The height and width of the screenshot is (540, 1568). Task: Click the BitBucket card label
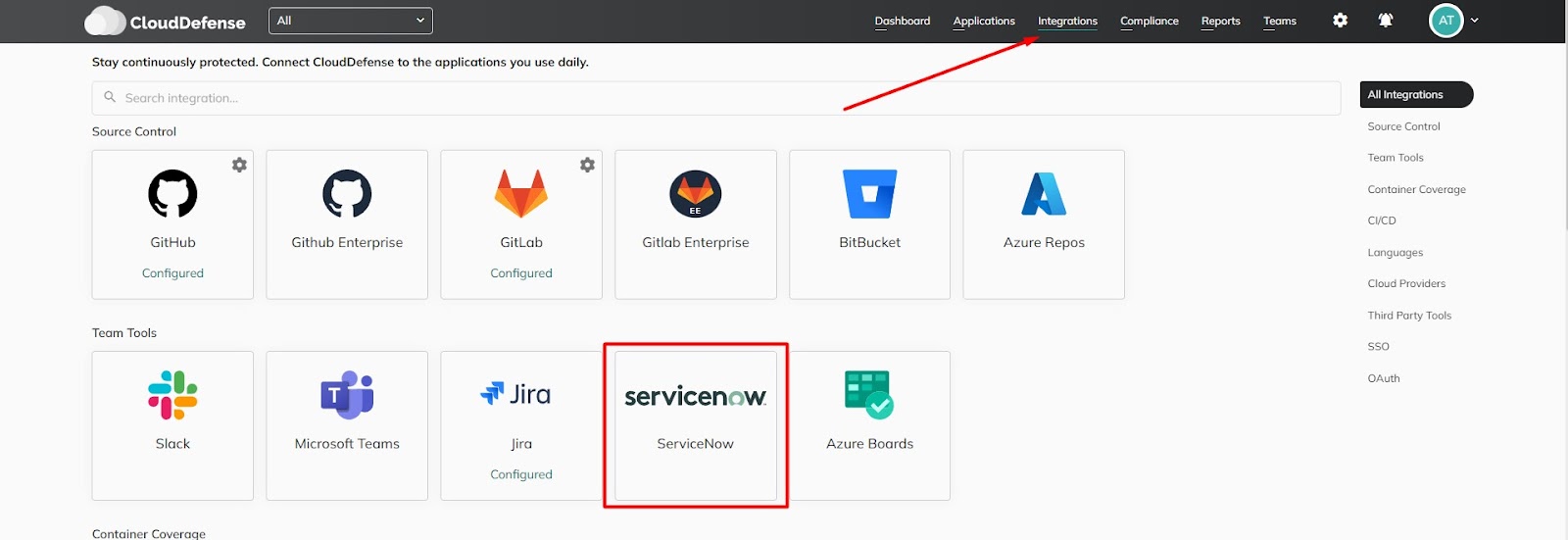pos(870,242)
